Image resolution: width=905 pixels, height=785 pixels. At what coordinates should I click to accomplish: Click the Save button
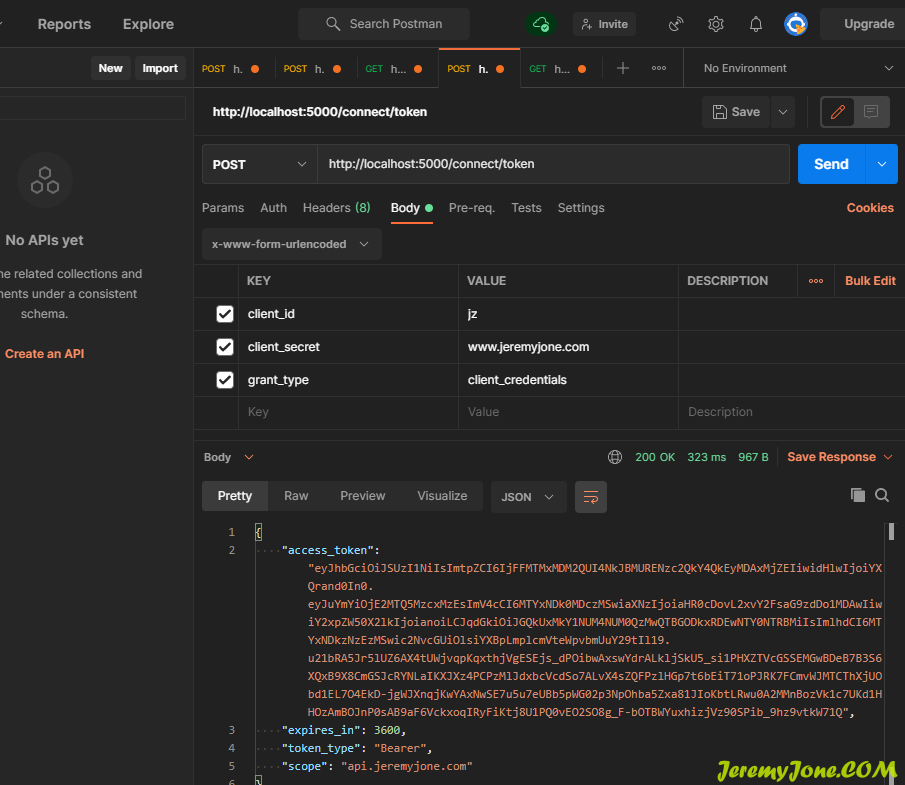[736, 112]
